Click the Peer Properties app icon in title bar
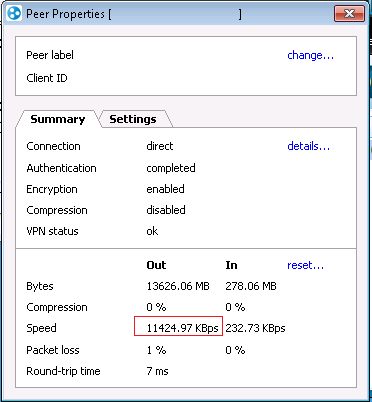This screenshot has width=372, height=402. (x=14, y=14)
